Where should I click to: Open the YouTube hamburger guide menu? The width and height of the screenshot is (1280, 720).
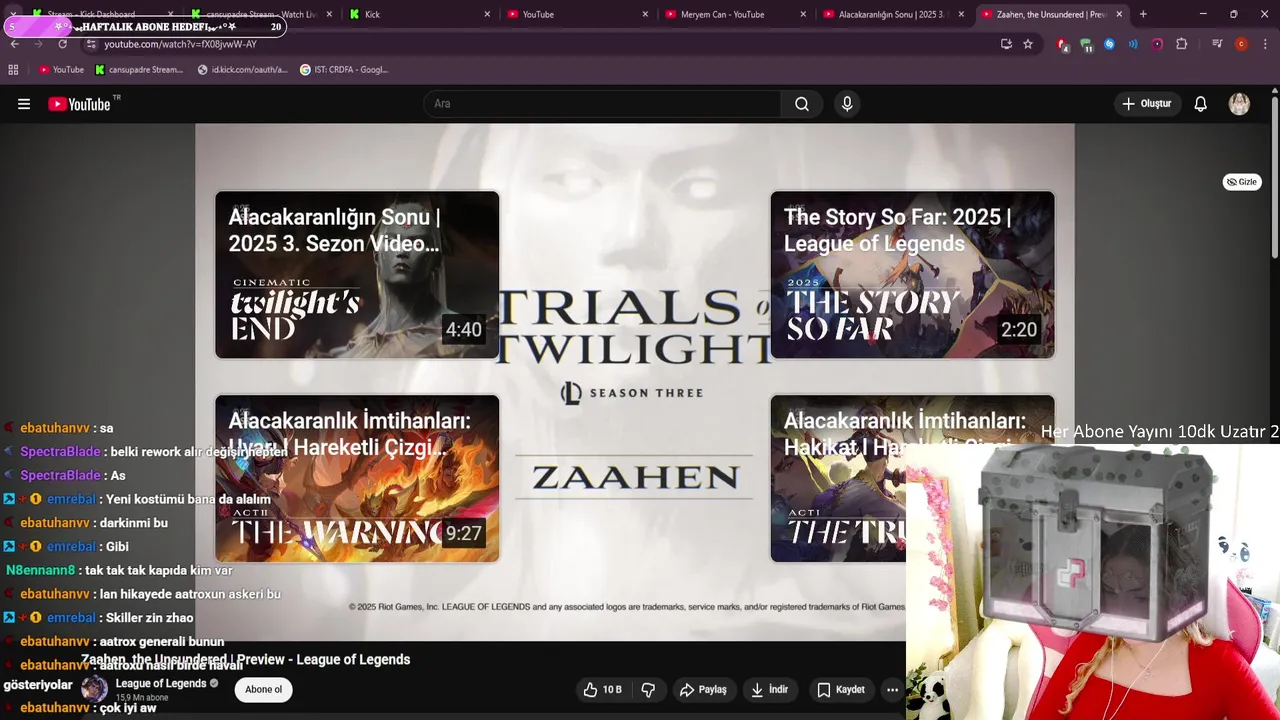point(24,104)
